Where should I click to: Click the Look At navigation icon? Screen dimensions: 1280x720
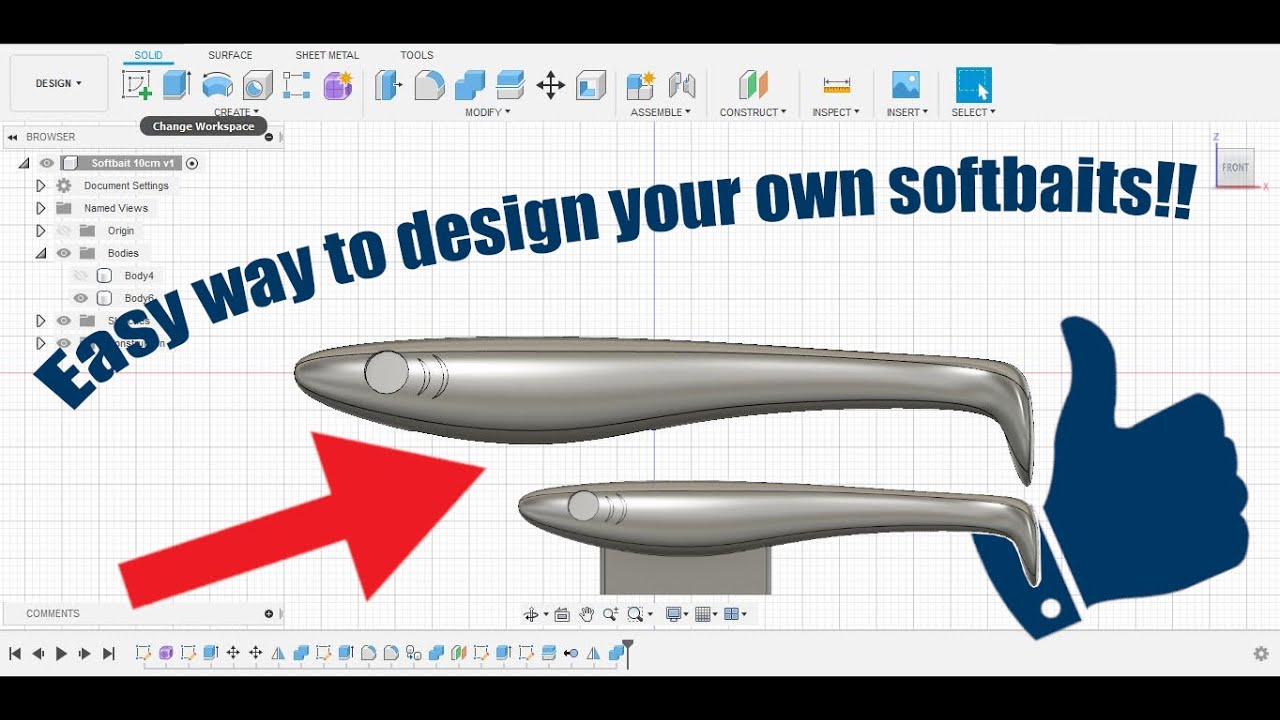click(561, 614)
